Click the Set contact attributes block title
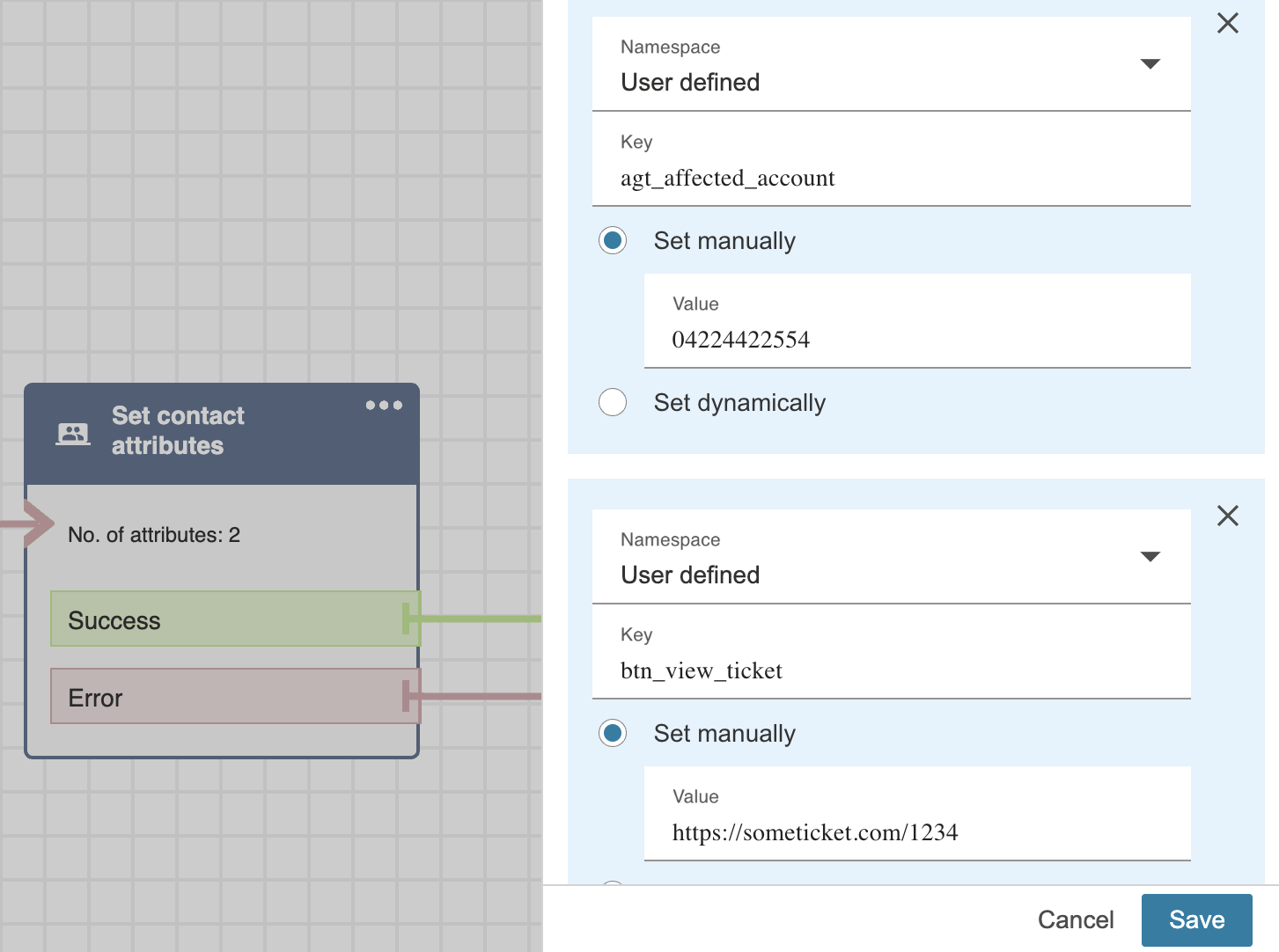Screen dimensions: 1279x952 [178, 431]
